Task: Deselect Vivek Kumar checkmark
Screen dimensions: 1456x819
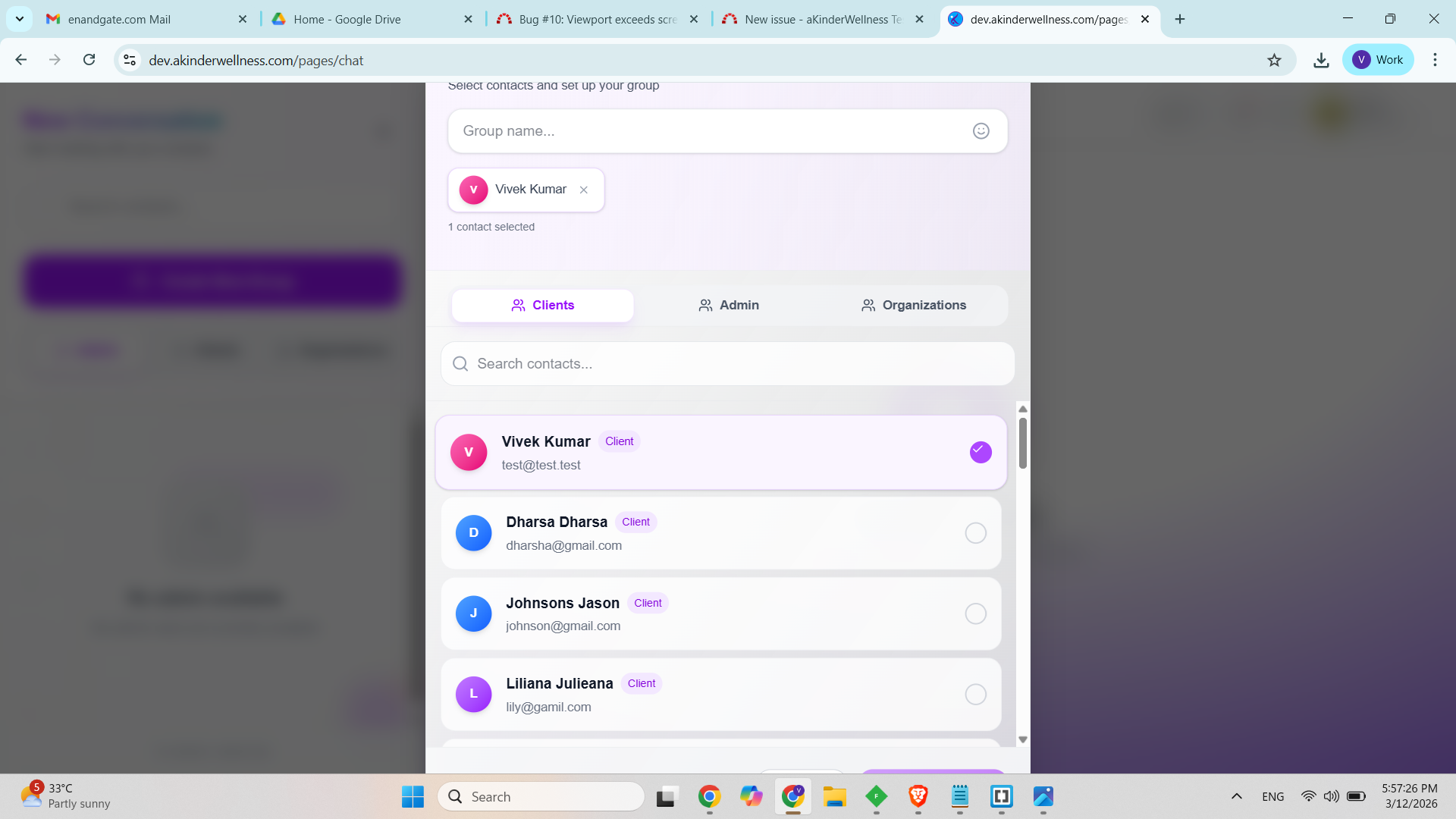Action: click(980, 452)
